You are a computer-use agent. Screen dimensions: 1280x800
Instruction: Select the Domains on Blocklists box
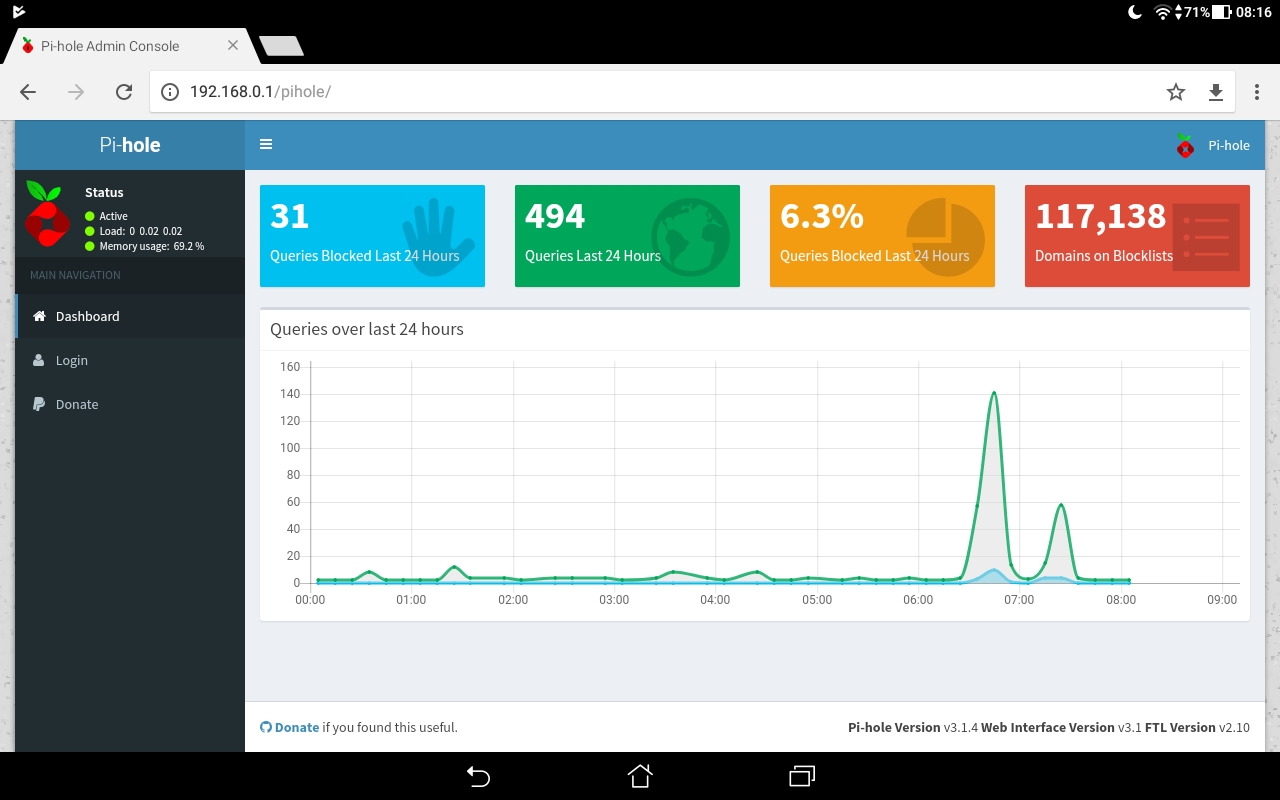(1137, 236)
